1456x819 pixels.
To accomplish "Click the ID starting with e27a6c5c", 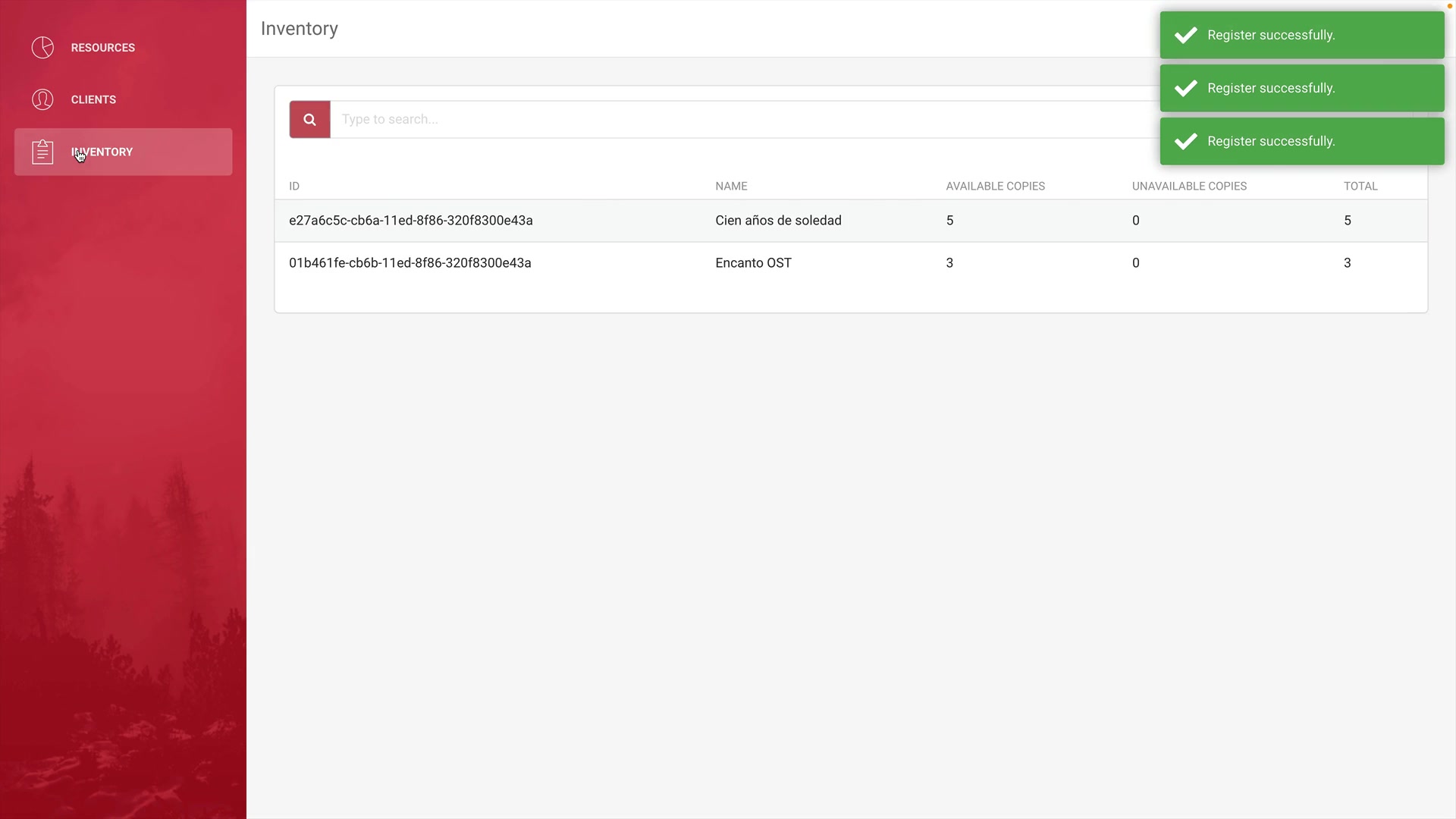I will 410,221.
